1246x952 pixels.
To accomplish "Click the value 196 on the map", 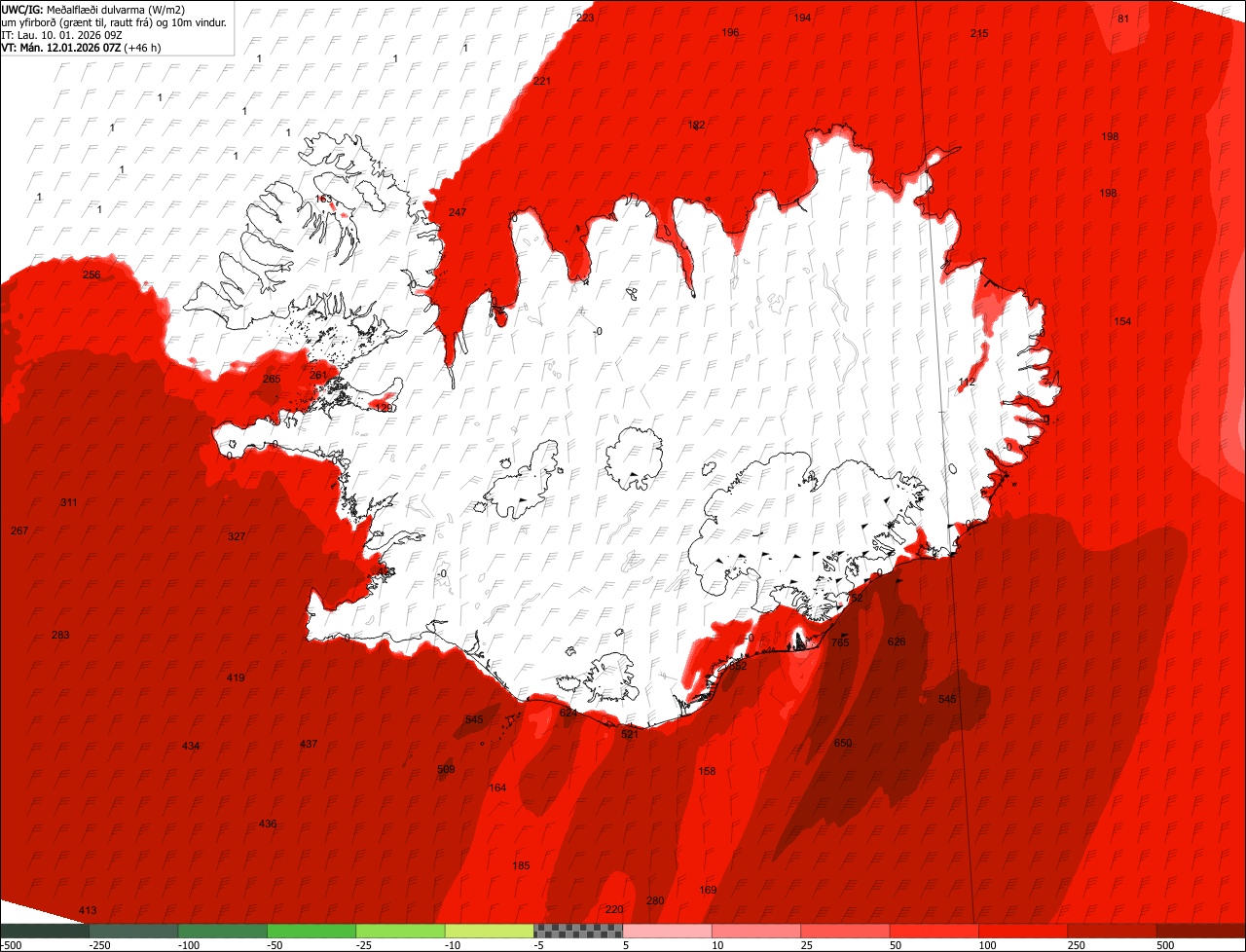I will [730, 33].
